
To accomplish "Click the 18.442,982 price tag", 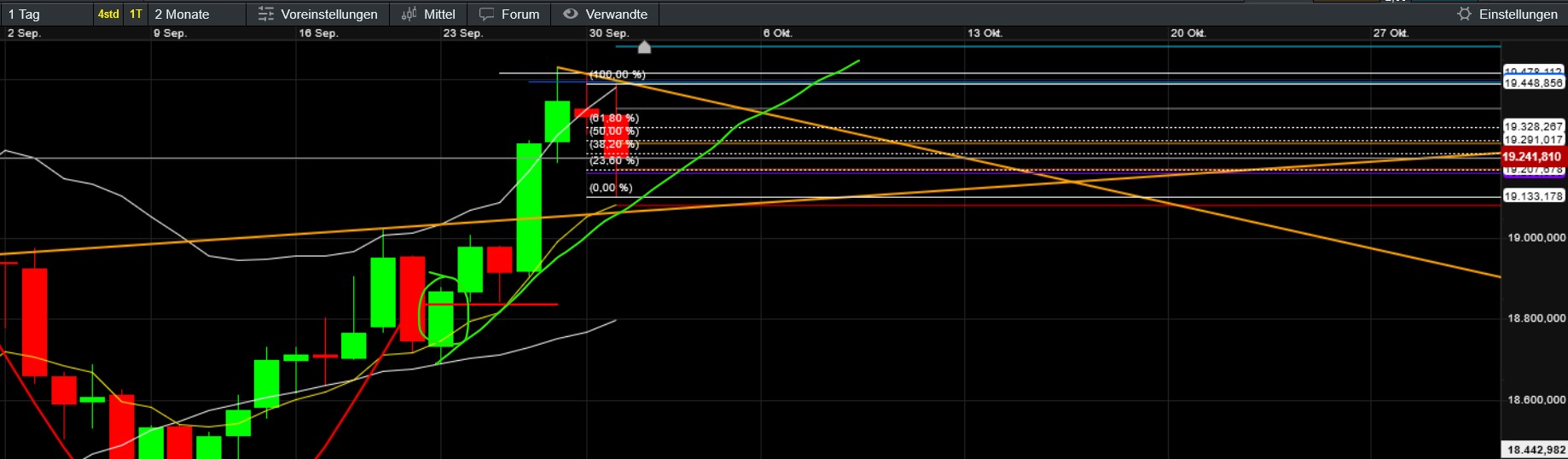I will [1535, 450].
